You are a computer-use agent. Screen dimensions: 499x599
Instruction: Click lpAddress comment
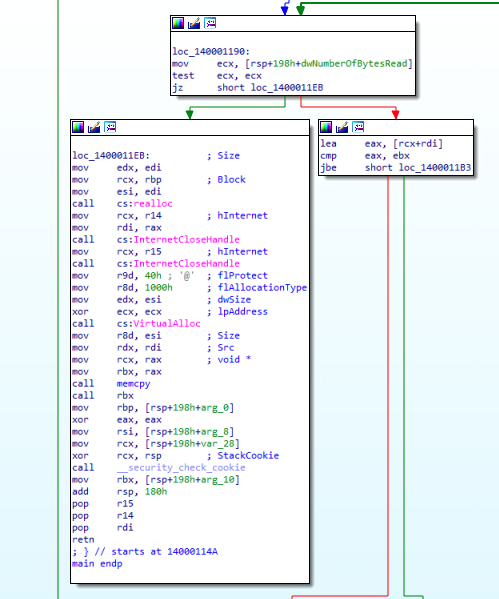(242, 312)
